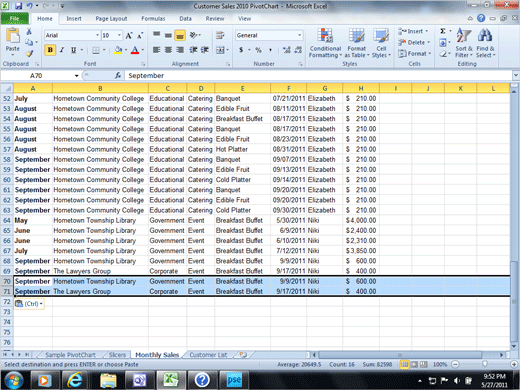The height and width of the screenshot is (390, 520).
Task: Toggle Bold formatting
Action: (50, 50)
